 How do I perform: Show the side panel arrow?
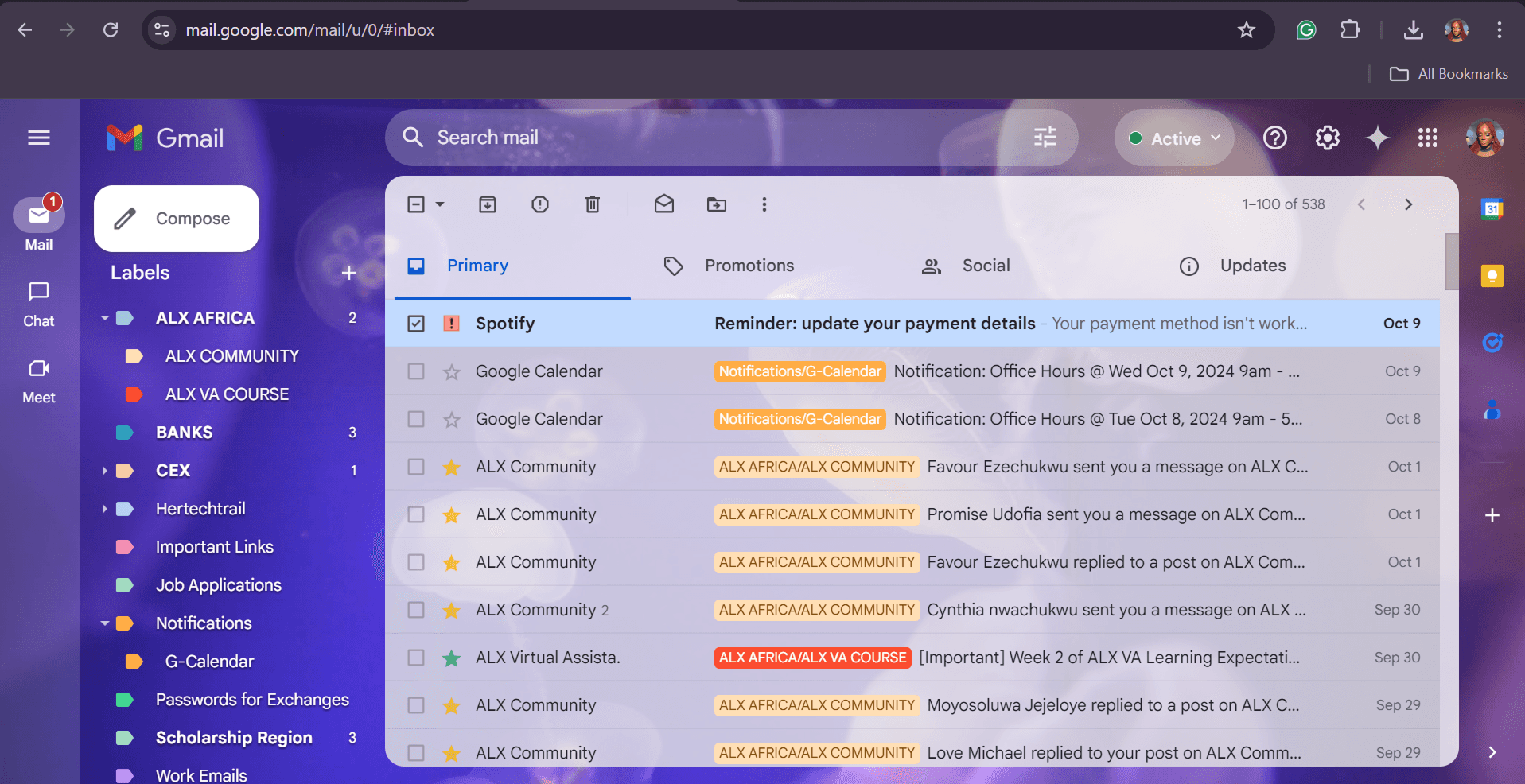click(x=1492, y=752)
